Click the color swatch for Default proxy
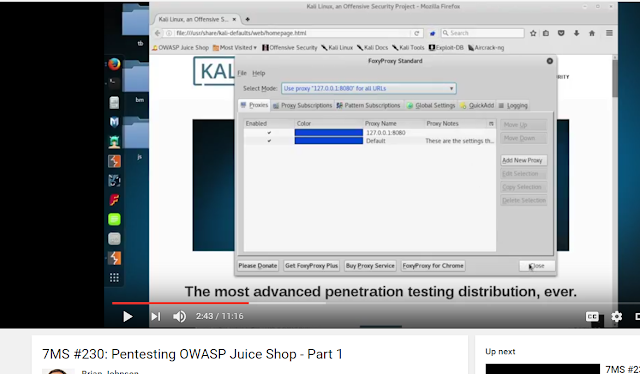Screen dimensions: 640x374 pos(329,141)
